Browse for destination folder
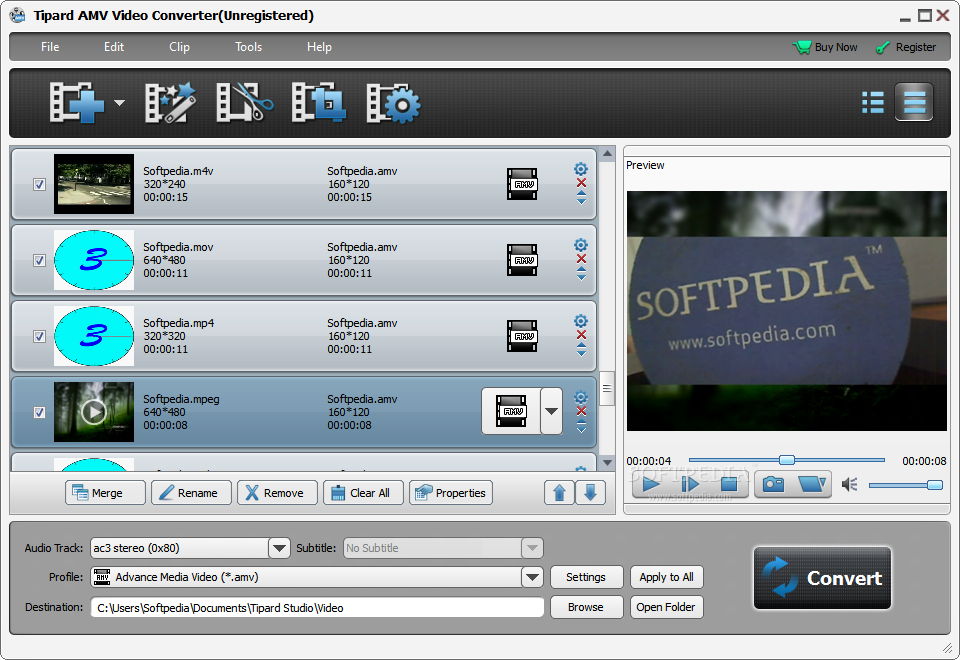 [586, 607]
